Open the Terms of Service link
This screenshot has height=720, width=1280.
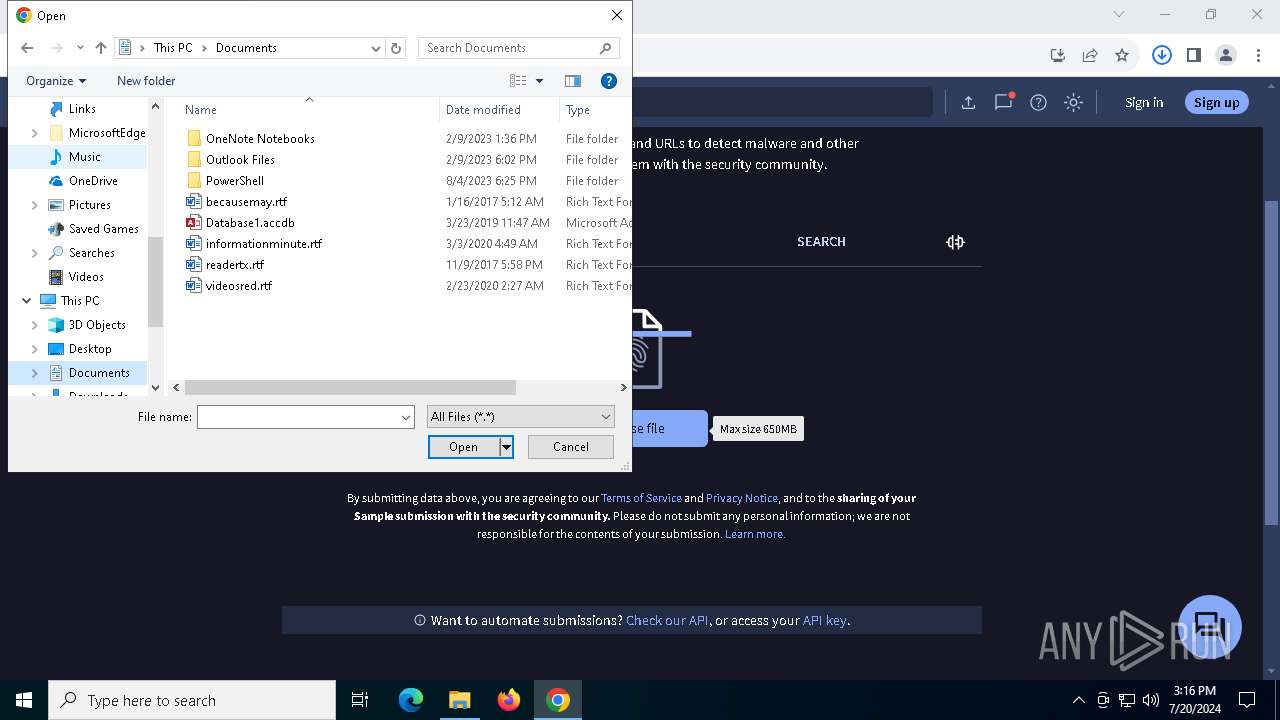coord(641,498)
